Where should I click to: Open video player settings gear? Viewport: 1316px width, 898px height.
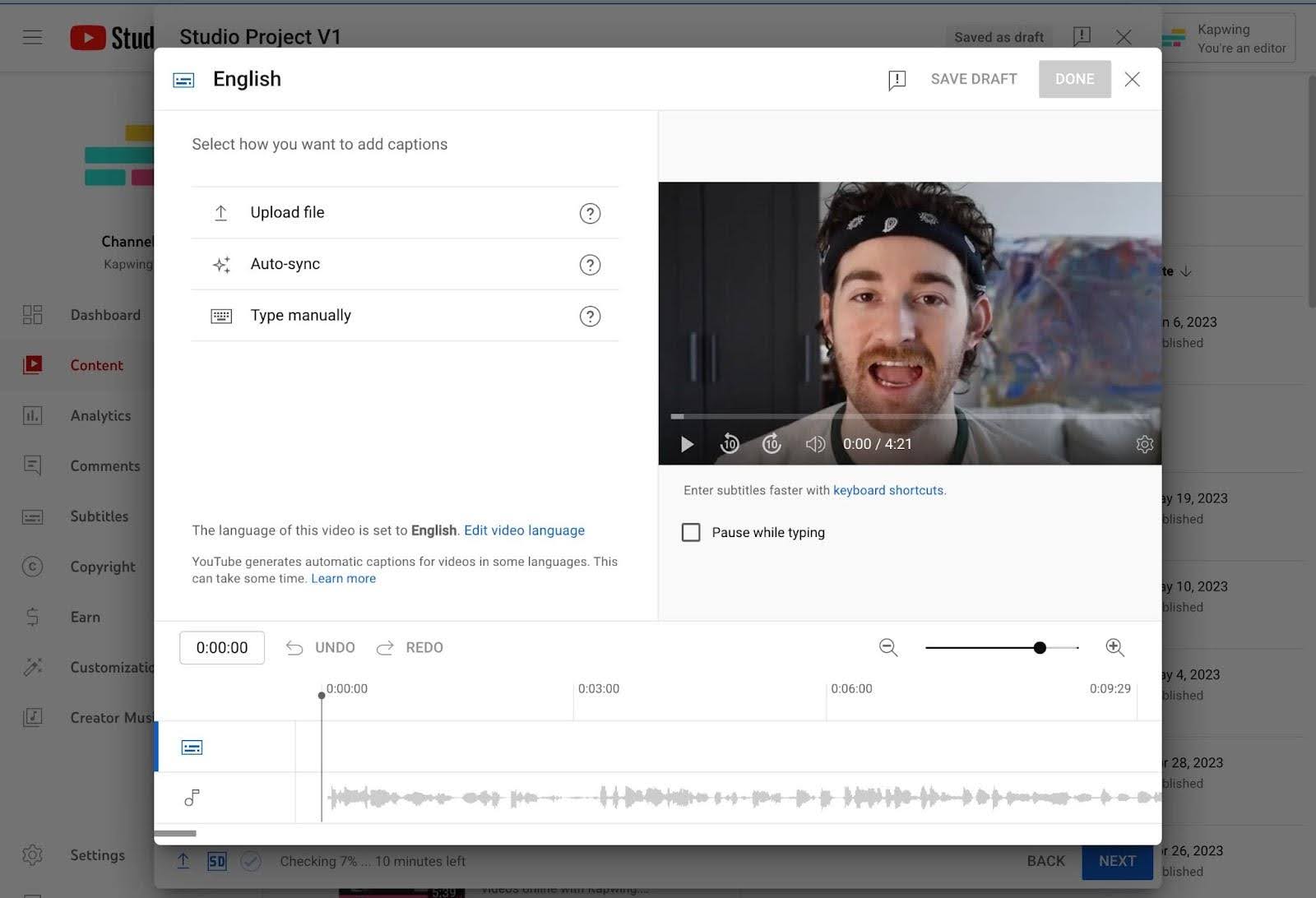click(x=1144, y=444)
